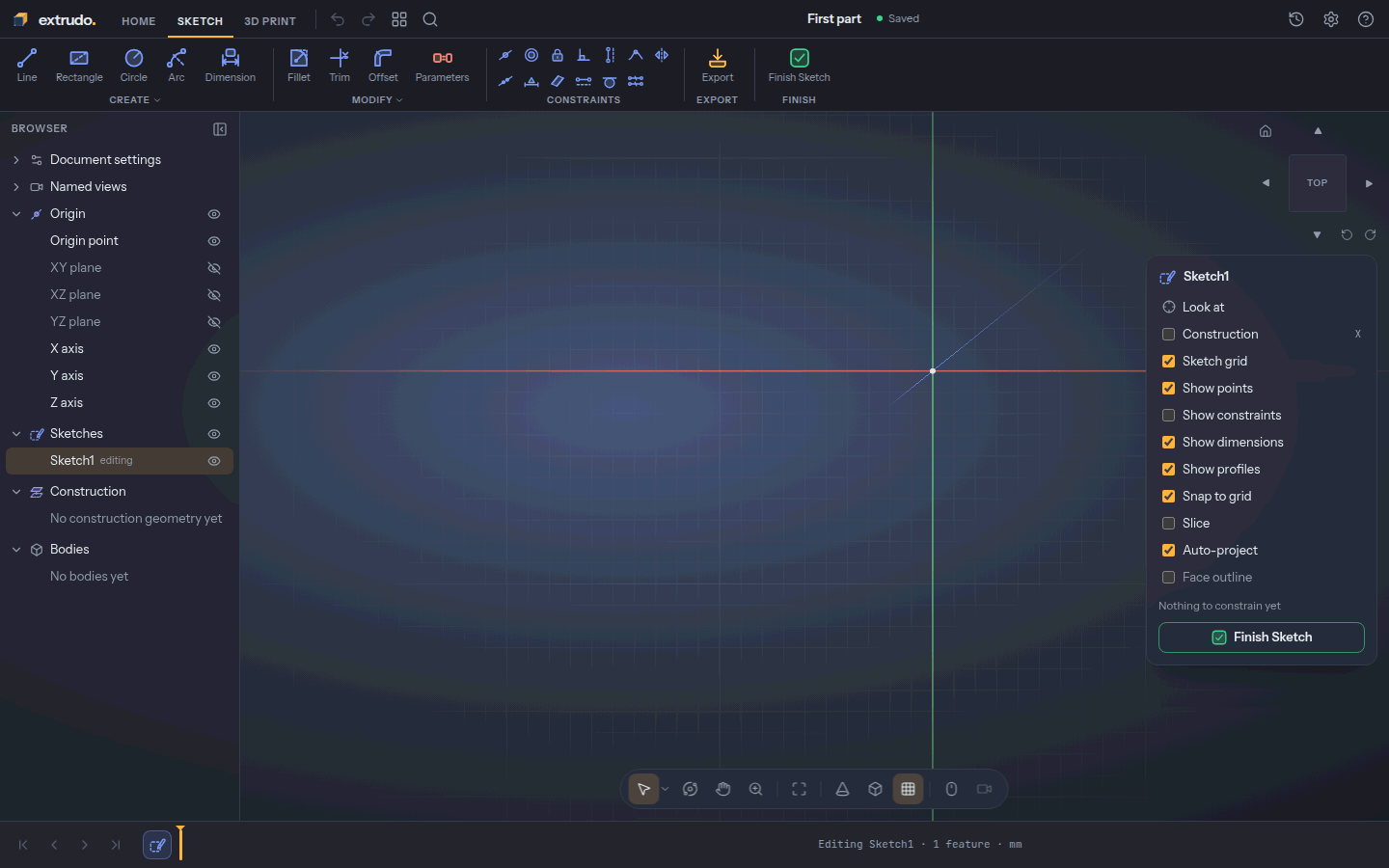Collapse the Bodies node
This screenshot has width=1389, height=868.
point(16,550)
